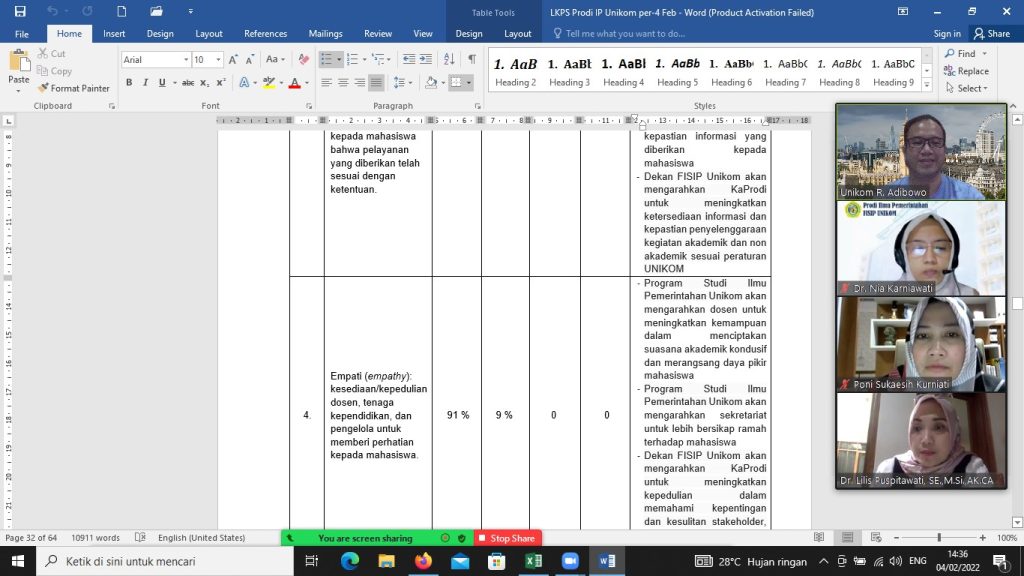Viewport: 1024px width, 576px height.
Task: Launch Firefox from the taskbar
Action: [x=423, y=561]
